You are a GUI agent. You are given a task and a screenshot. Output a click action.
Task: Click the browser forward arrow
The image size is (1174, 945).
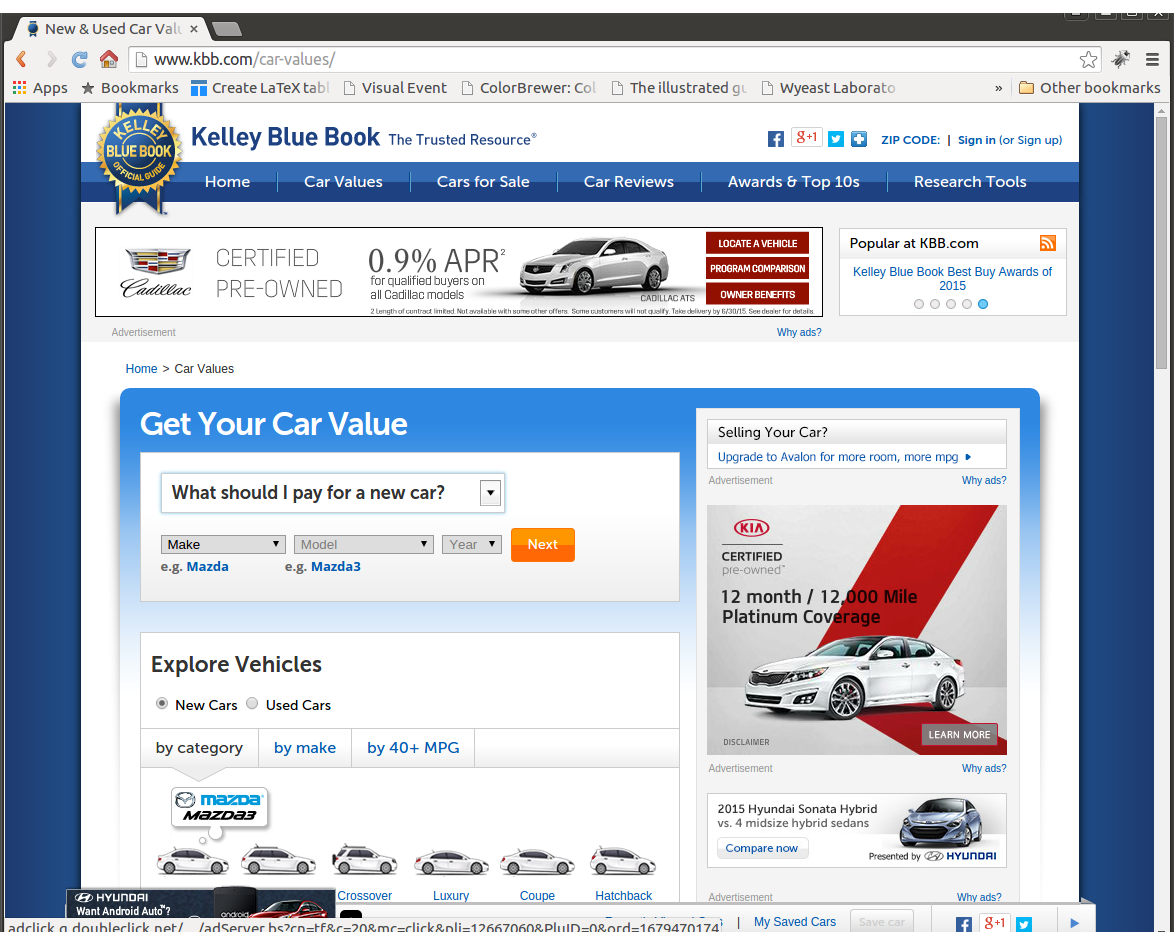pyautogui.click(x=51, y=59)
